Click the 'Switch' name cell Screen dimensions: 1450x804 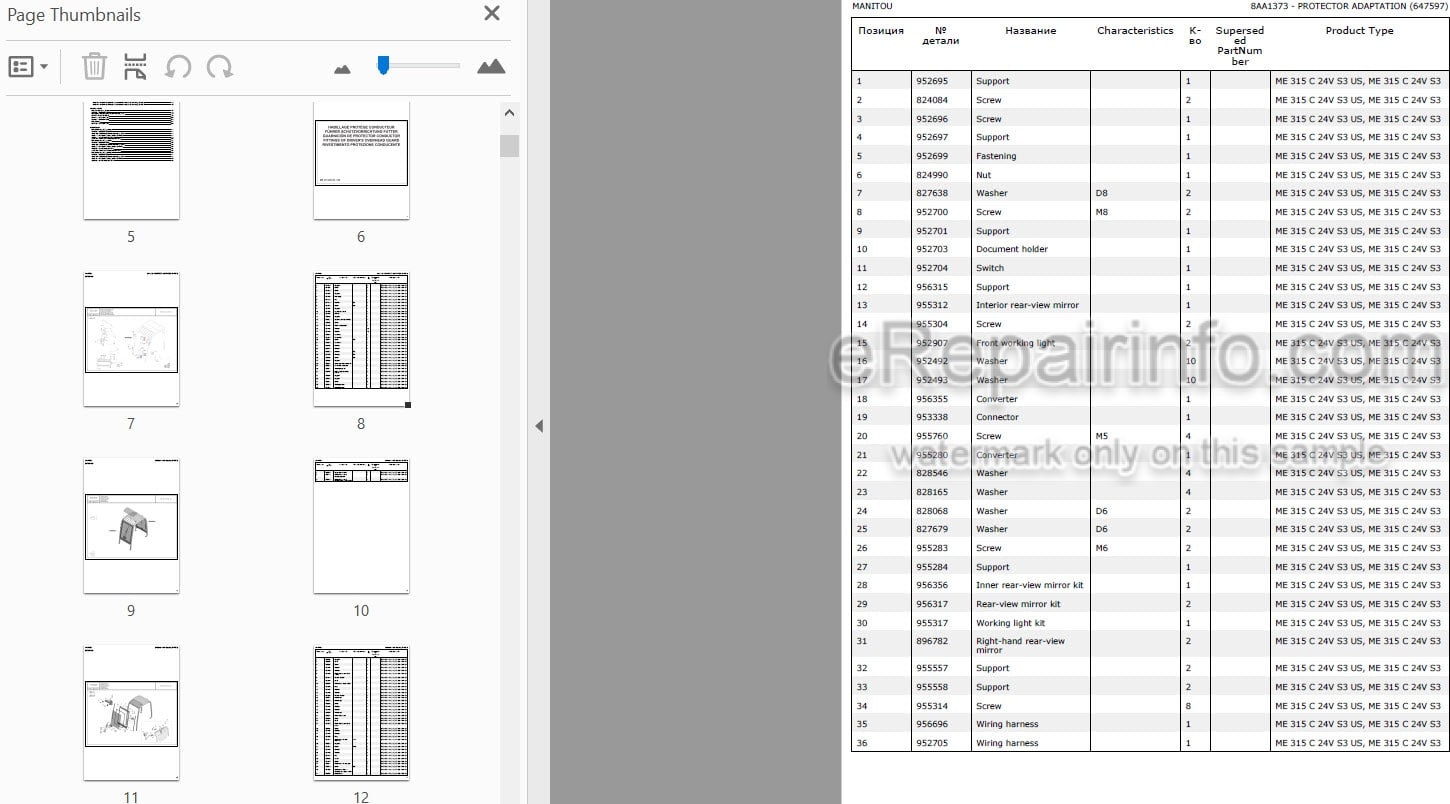coord(990,268)
